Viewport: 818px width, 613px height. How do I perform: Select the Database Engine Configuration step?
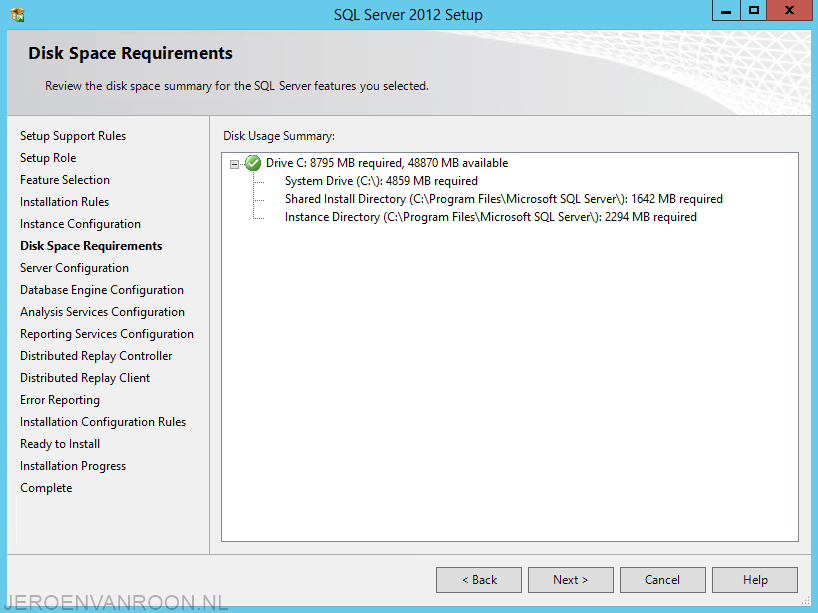pyautogui.click(x=102, y=290)
